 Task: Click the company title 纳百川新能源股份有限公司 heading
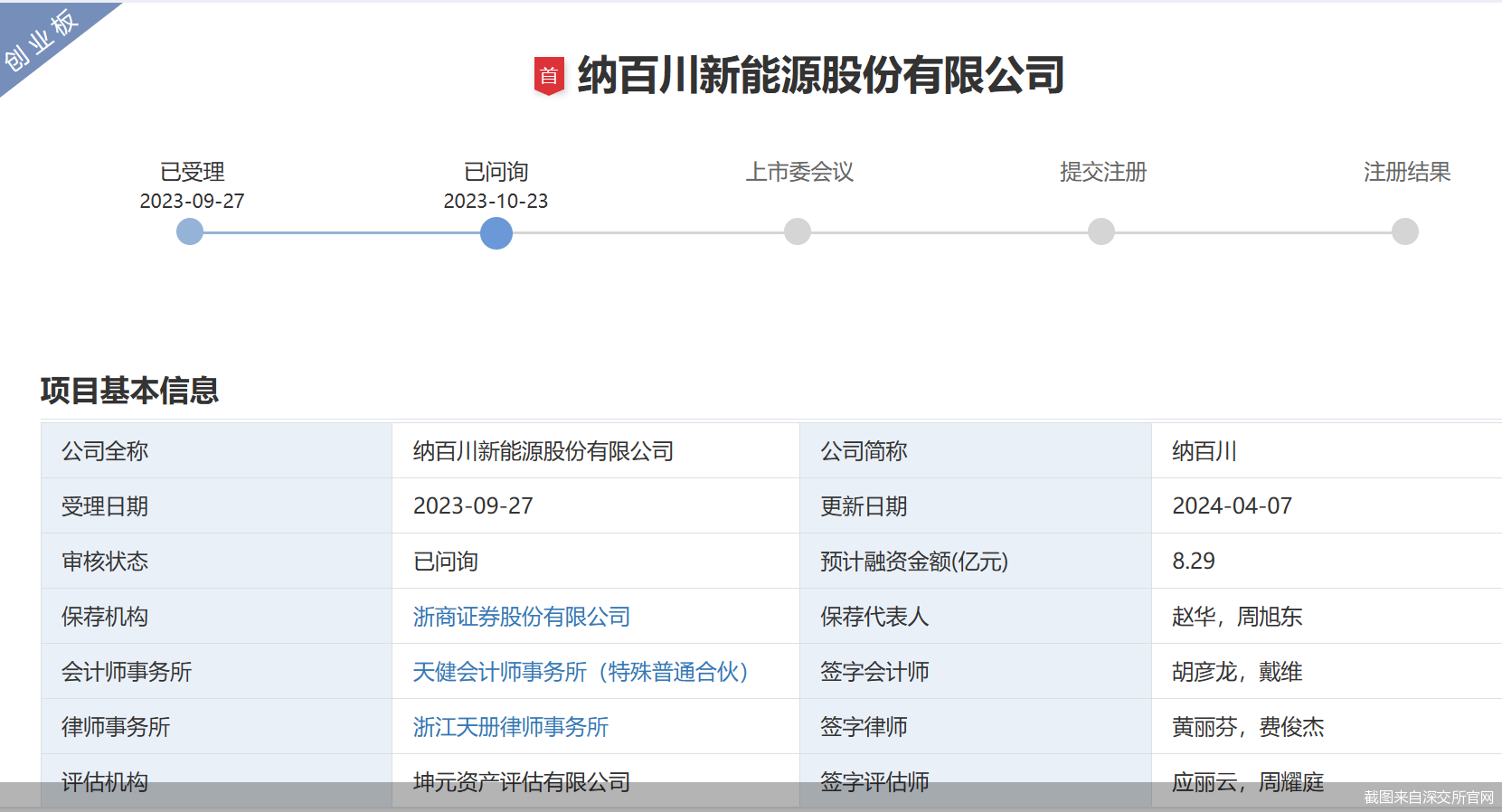(x=821, y=75)
